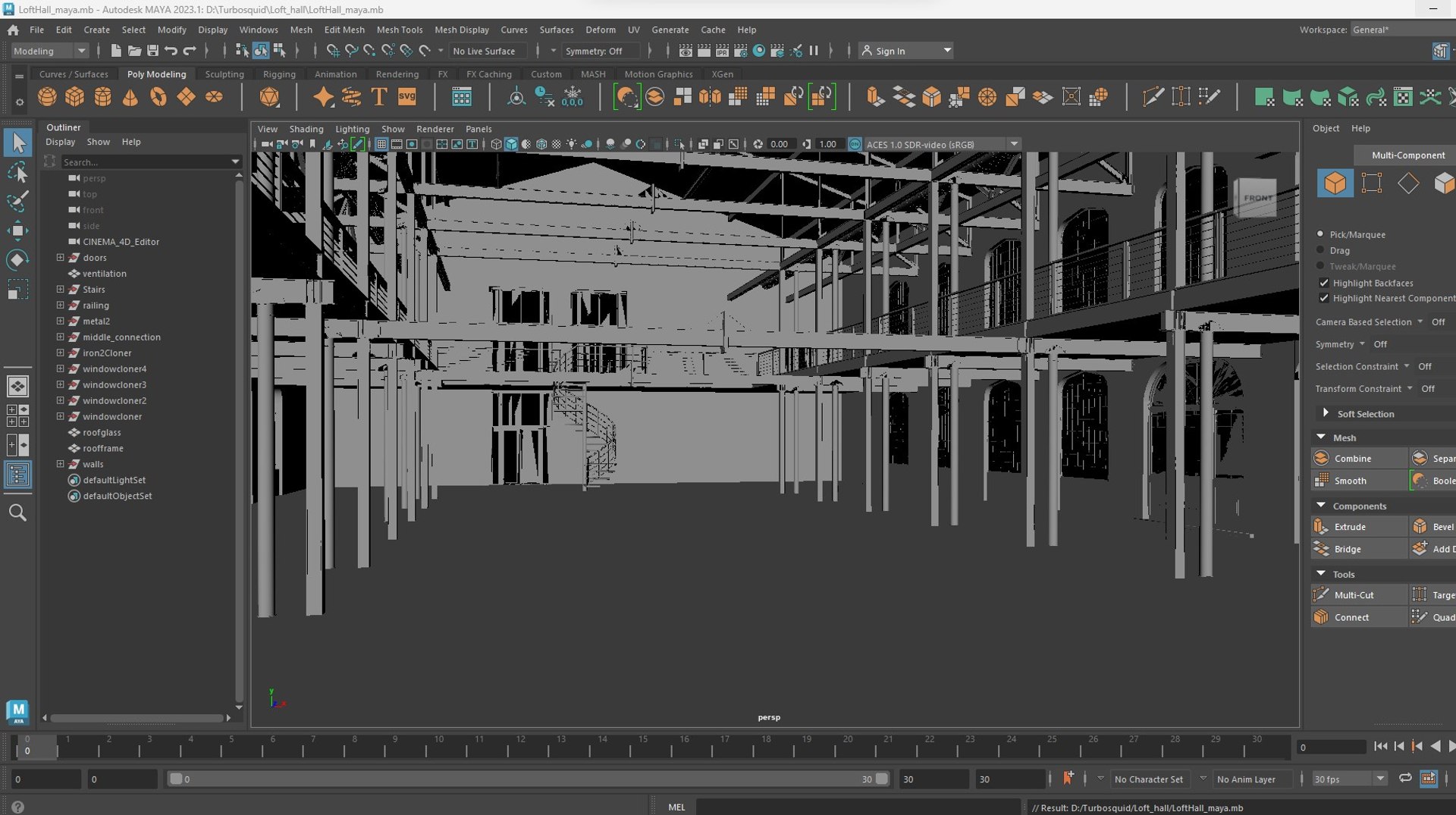Create a polygon sphere from shelf

[x=47, y=97]
